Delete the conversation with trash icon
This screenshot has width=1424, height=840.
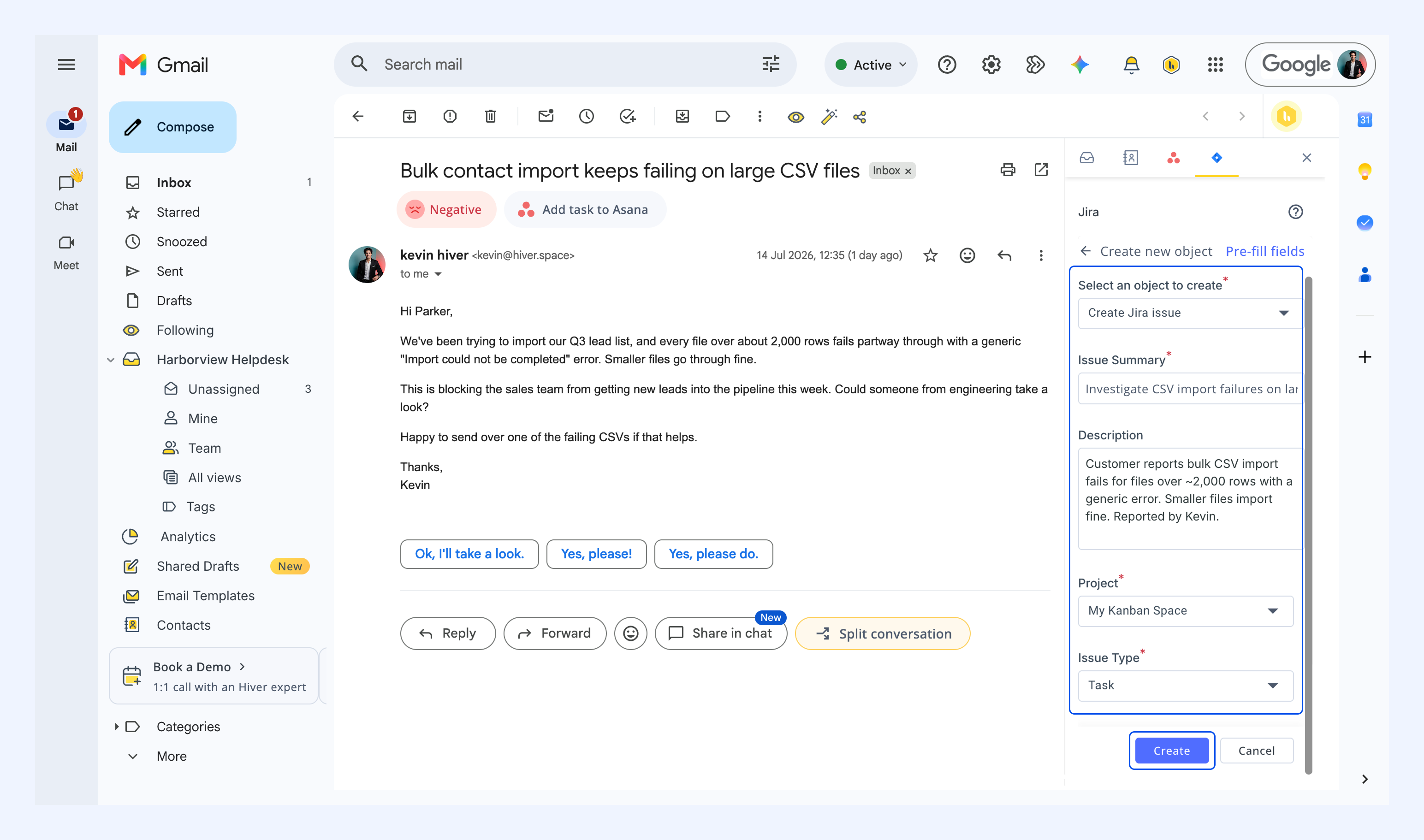pos(490,117)
